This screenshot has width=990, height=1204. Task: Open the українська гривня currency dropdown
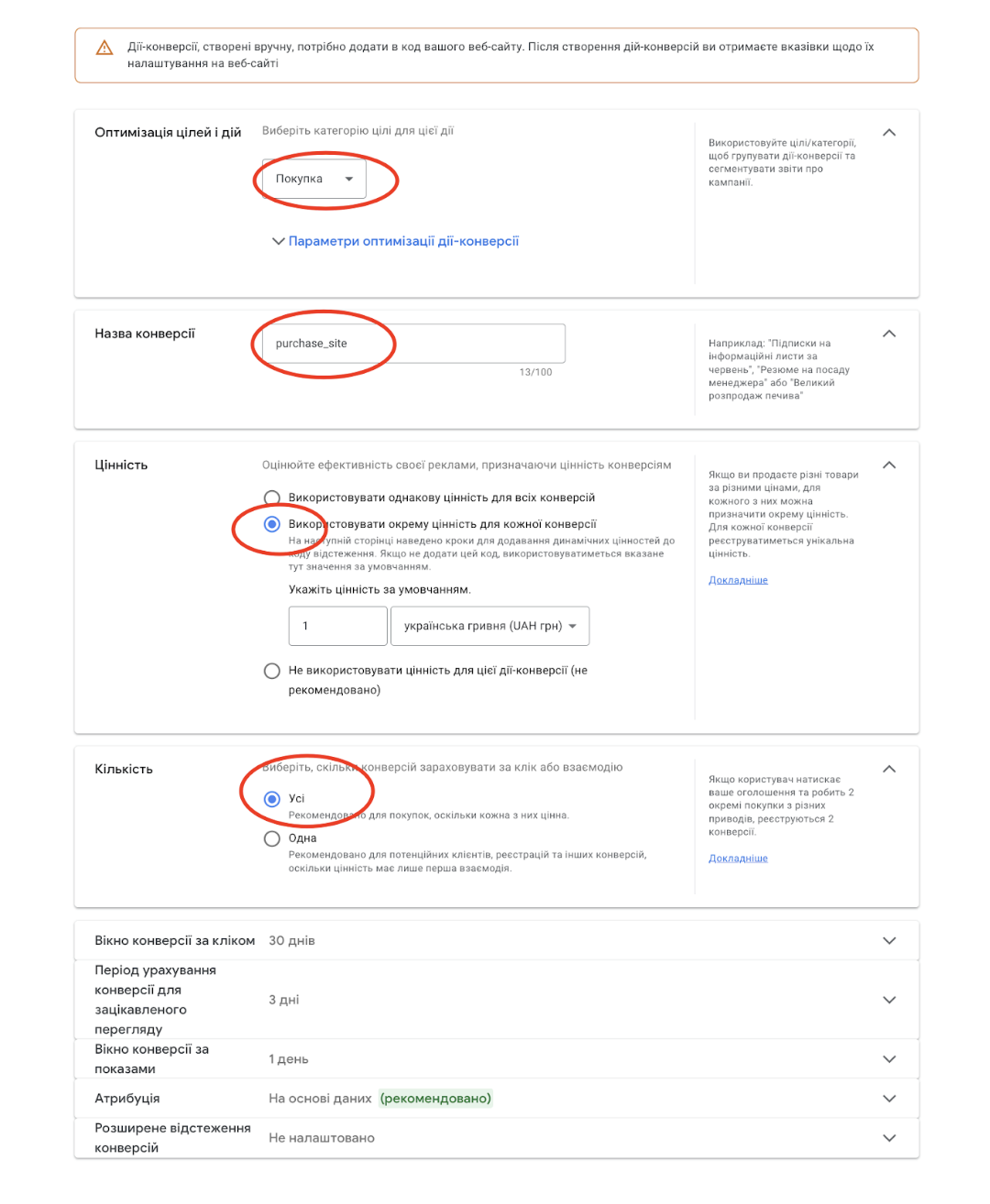[489, 626]
